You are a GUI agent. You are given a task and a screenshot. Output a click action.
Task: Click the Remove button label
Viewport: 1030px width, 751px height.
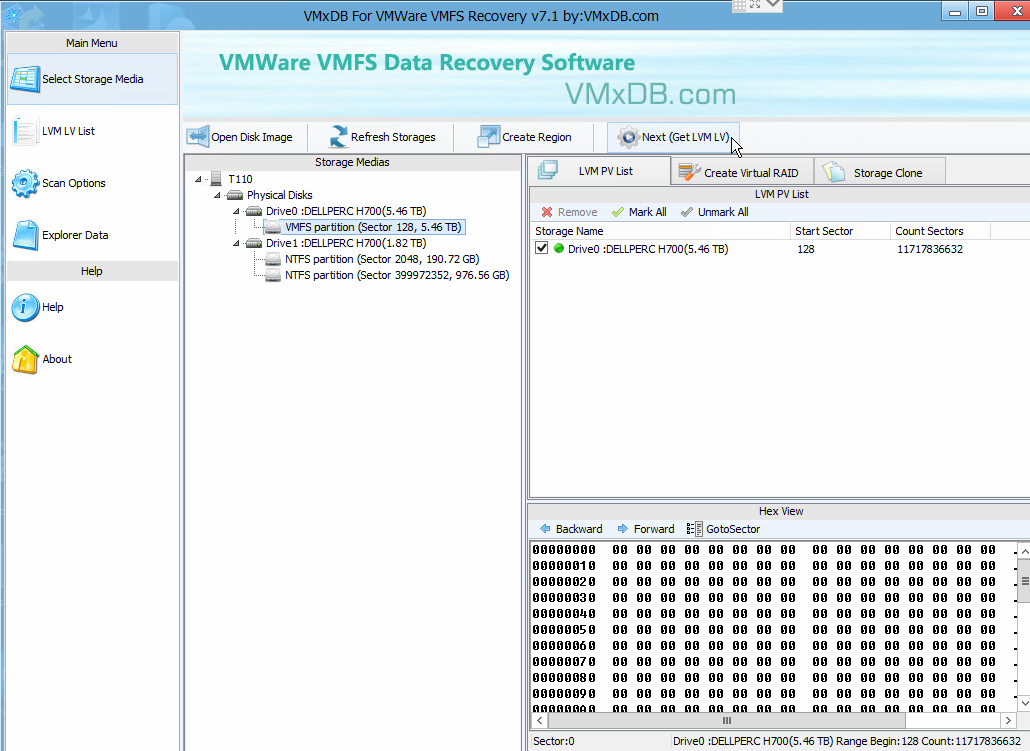pyautogui.click(x=577, y=212)
